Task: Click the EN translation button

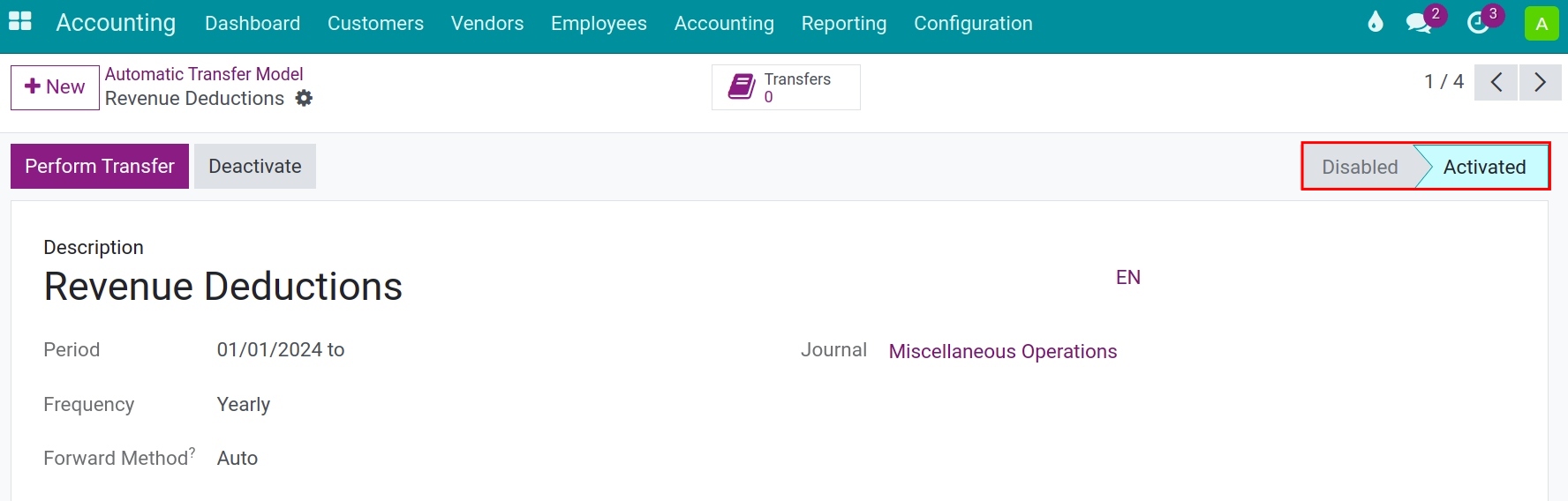Action: [1128, 277]
